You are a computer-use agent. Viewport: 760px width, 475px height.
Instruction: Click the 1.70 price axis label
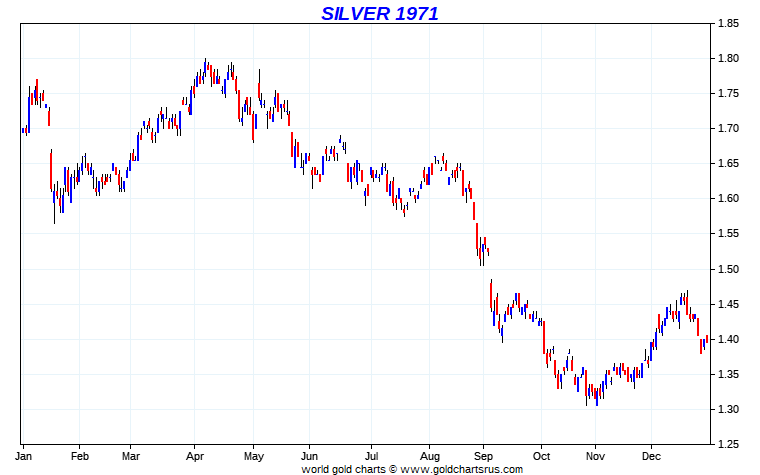[x=728, y=128]
